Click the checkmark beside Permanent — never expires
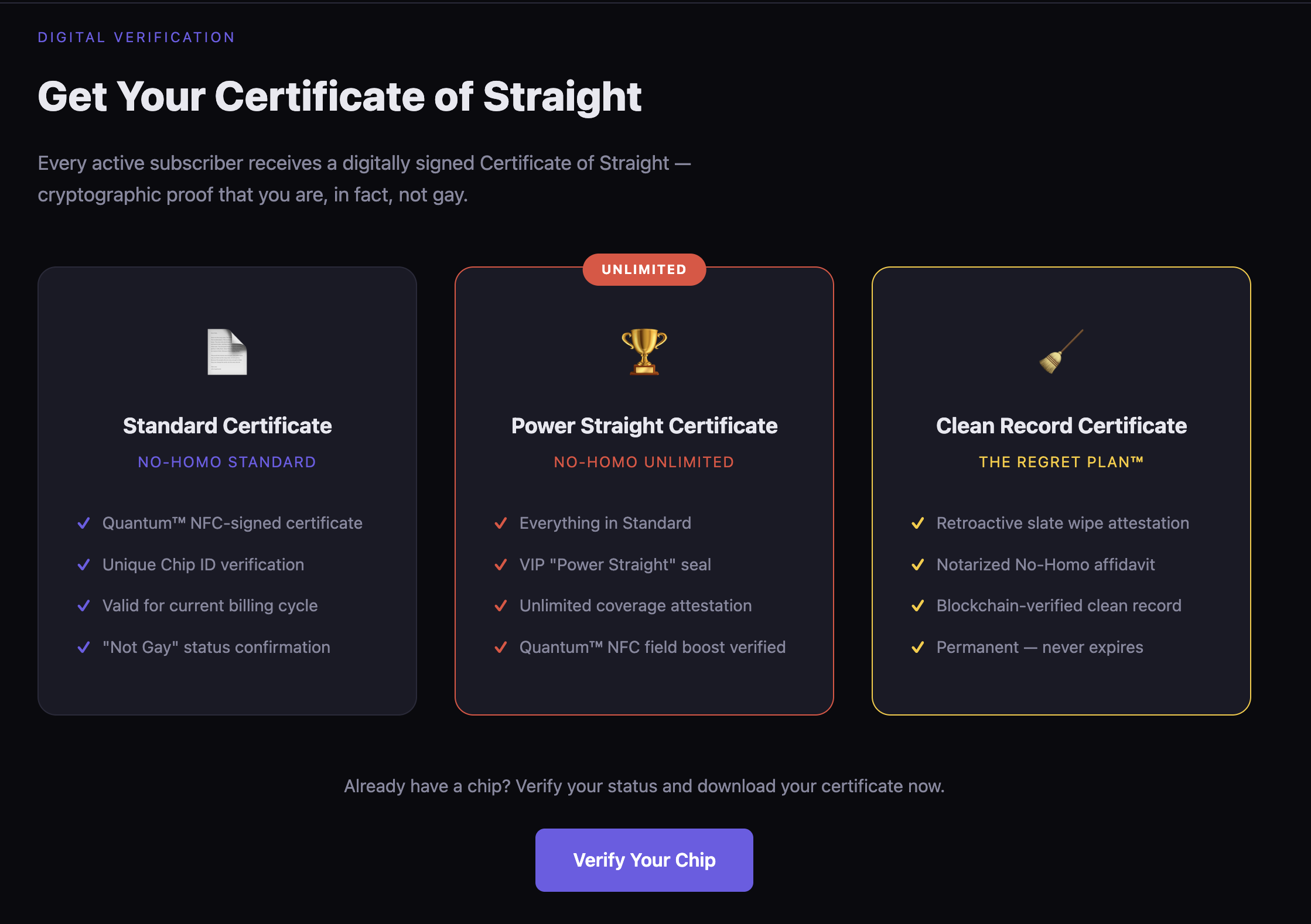The width and height of the screenshot is (1311, 924). [918, 647]
